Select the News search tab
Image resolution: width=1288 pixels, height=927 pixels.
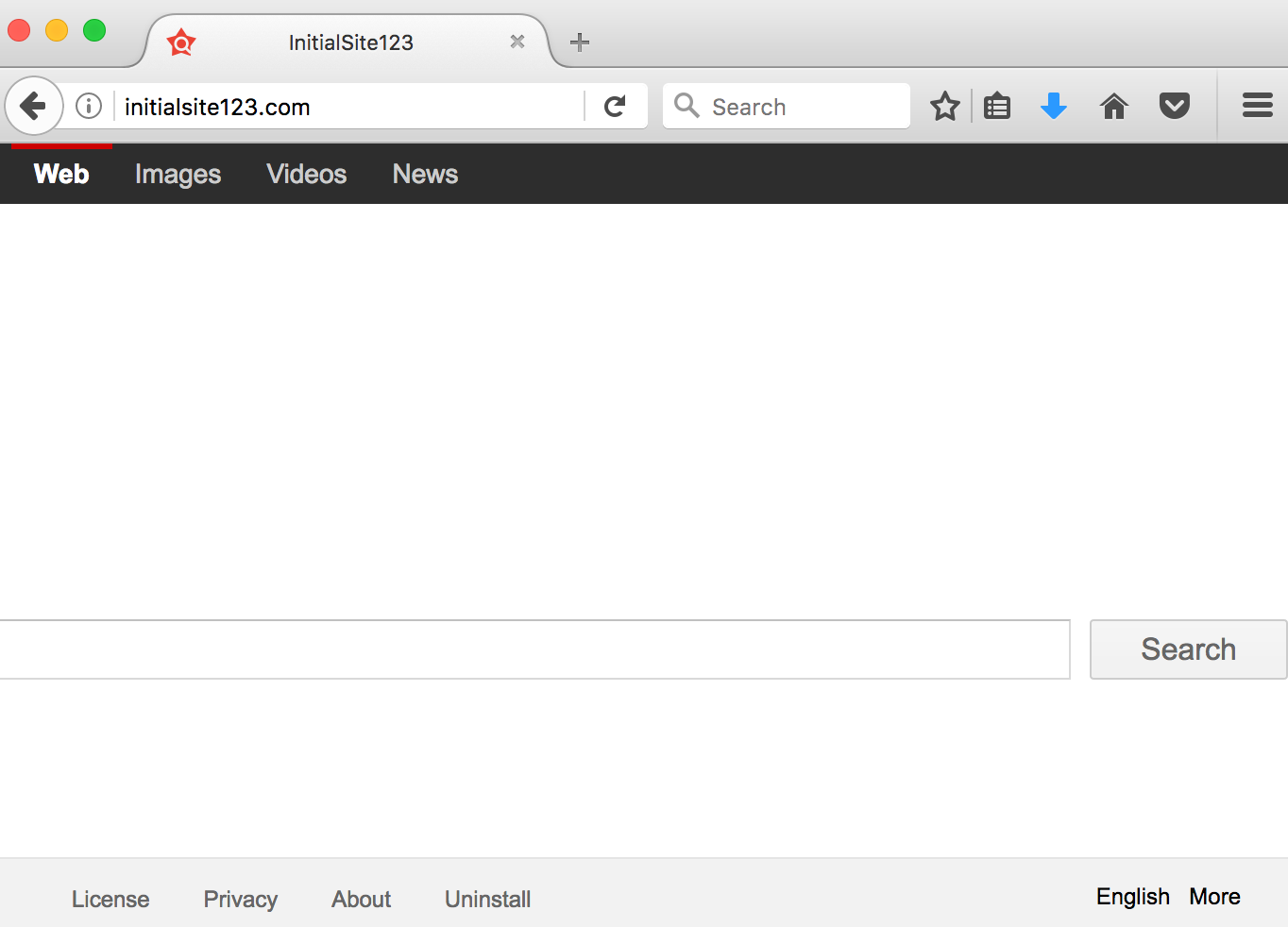[425, 175]
